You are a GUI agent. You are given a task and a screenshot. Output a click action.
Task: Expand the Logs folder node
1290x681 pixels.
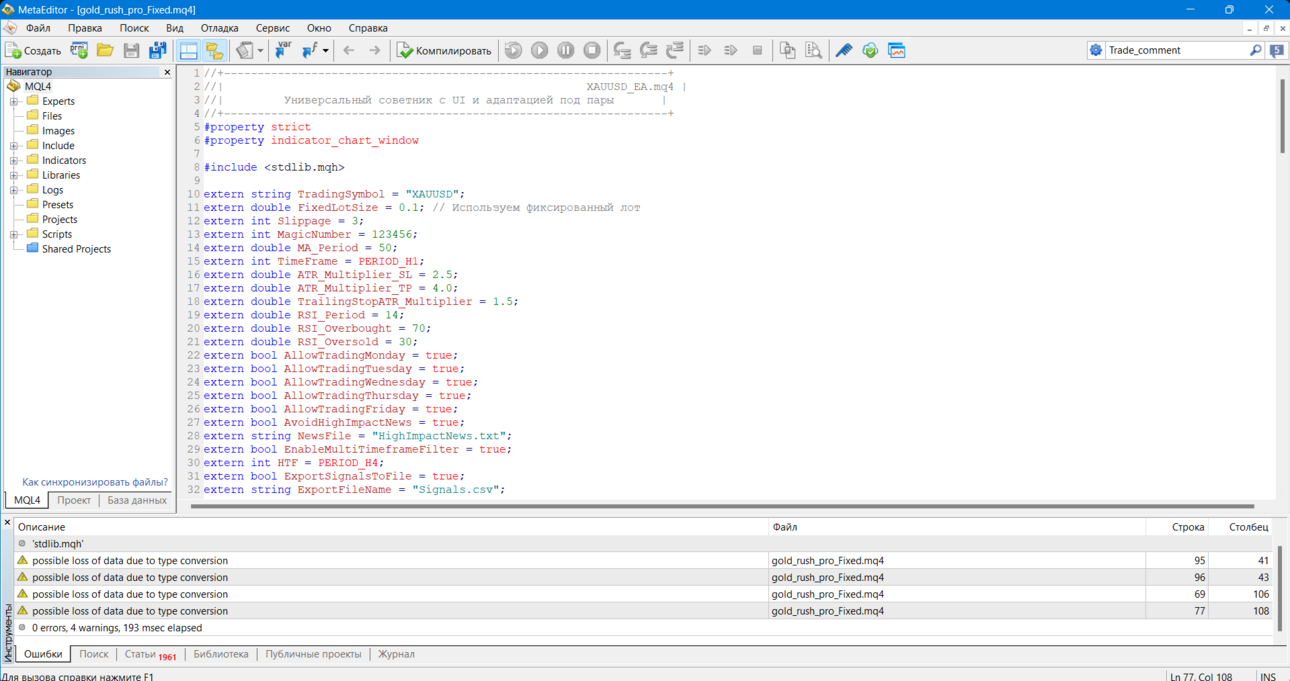14,190
